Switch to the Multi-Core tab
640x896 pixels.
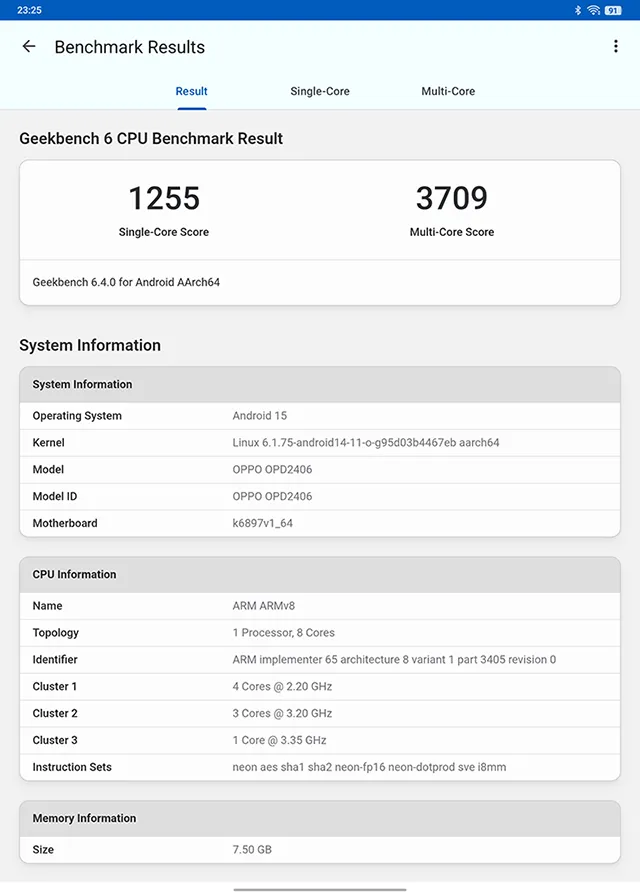(x=448, y=91)
